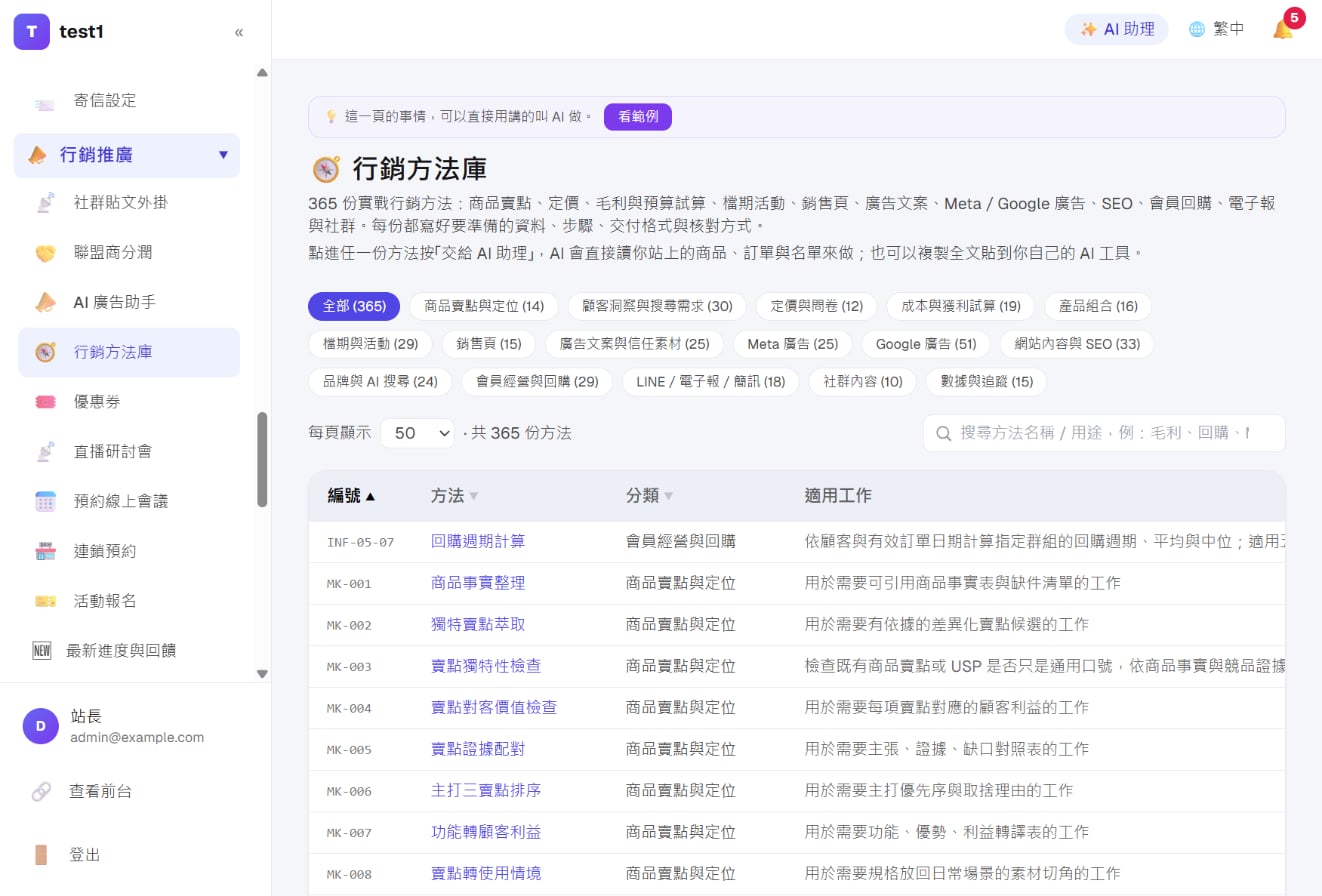Open 社群貼文外掛 in the sidebar

[x=128, y=203]
